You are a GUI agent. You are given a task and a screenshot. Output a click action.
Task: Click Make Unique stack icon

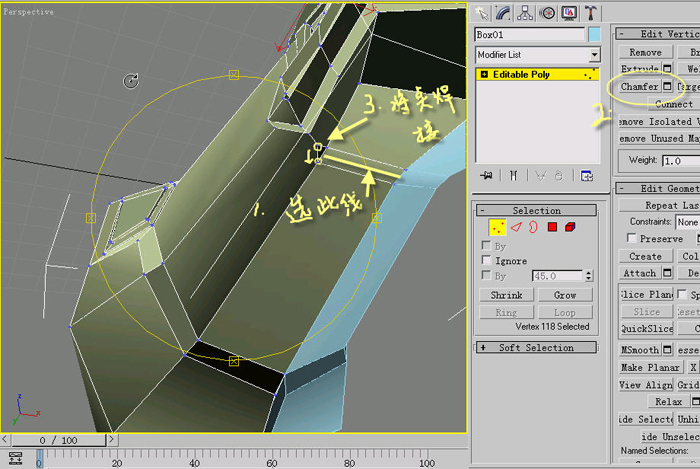[x=541, y=176]
